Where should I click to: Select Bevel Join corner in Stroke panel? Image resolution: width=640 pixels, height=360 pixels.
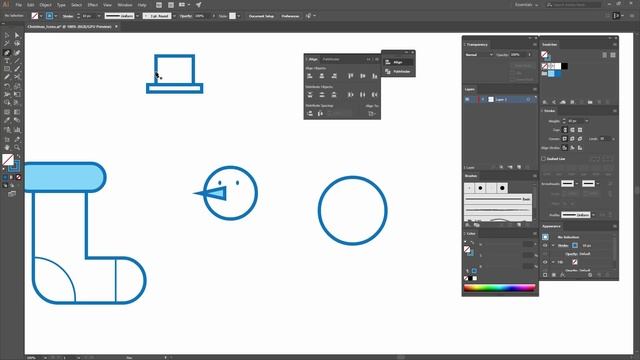tap(580, 139)
